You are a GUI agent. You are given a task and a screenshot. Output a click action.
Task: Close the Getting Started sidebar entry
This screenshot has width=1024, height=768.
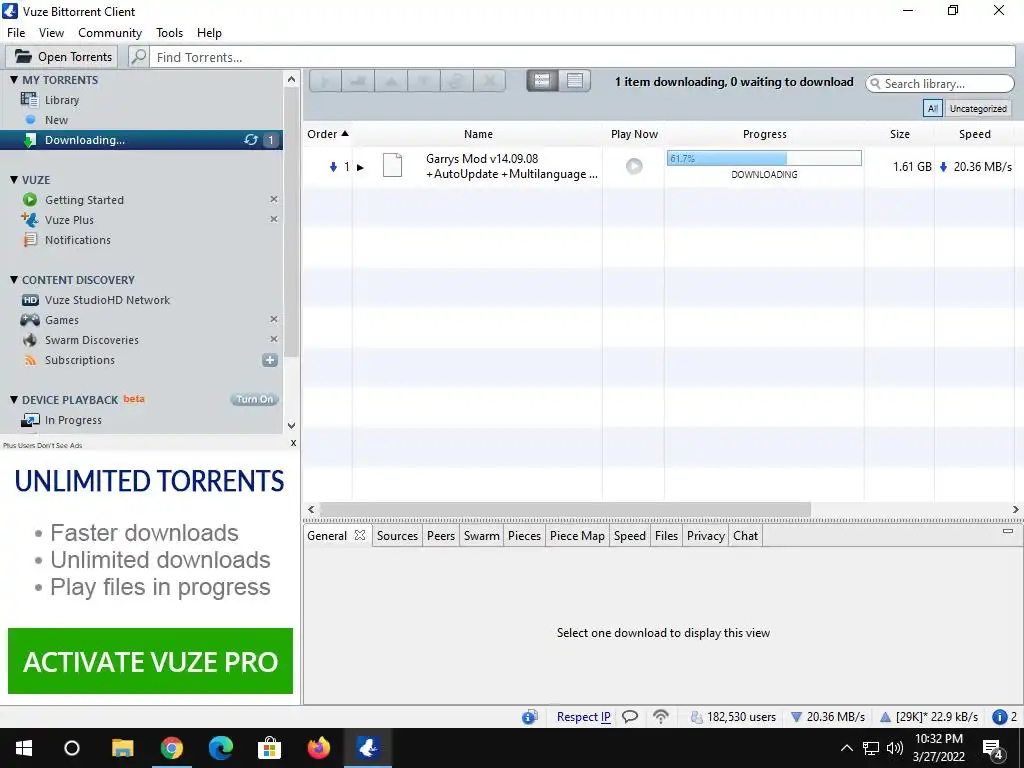pos(274,199)
